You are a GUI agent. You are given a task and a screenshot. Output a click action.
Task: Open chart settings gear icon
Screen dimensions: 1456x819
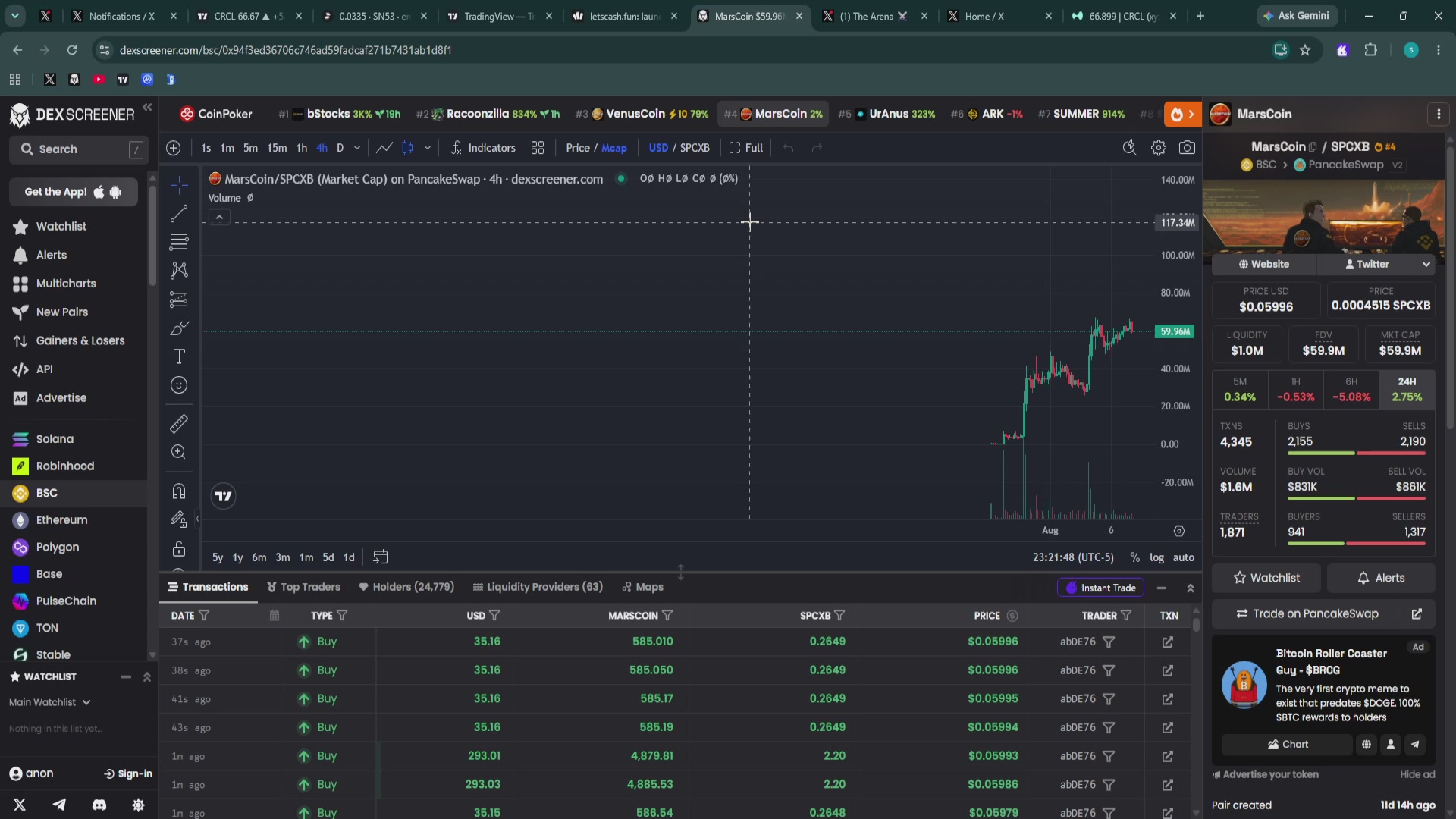pyautogui.click(x=1158, y=148)
